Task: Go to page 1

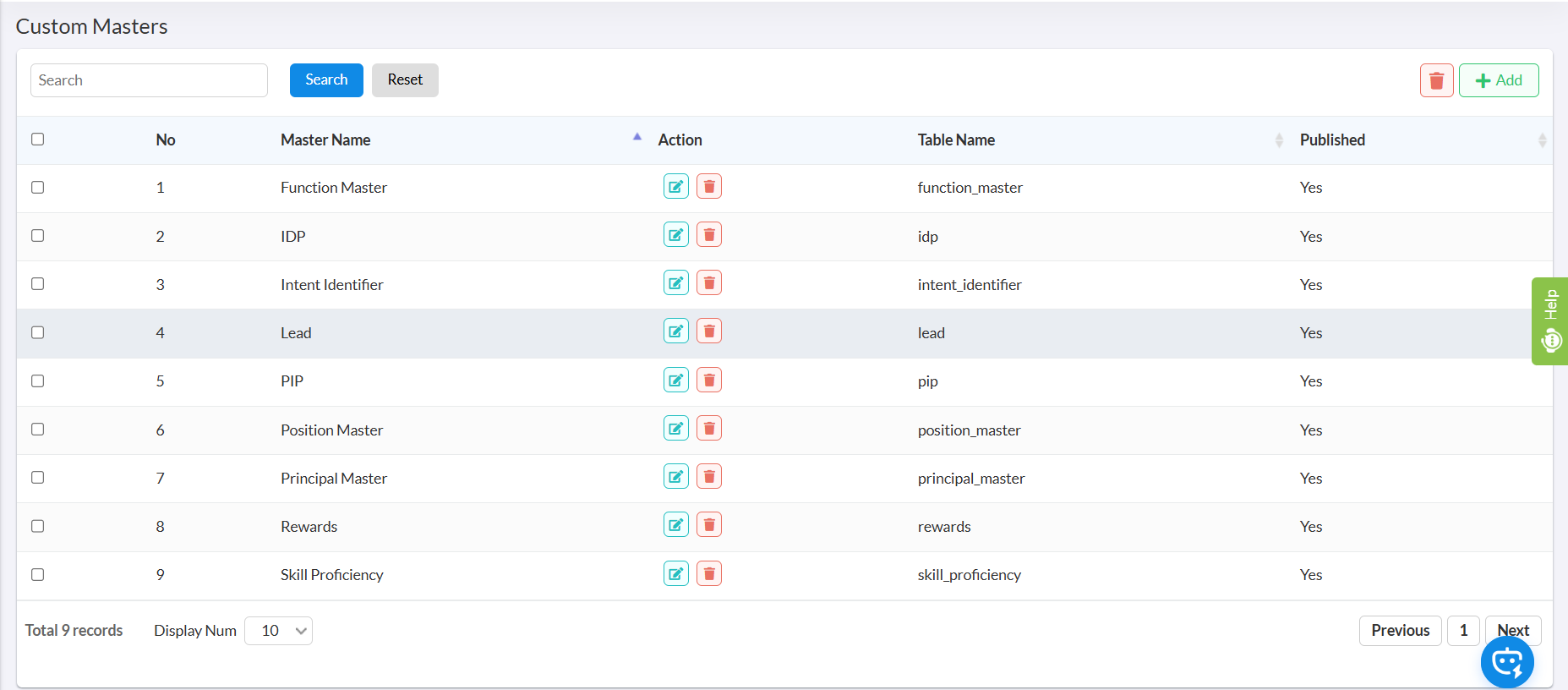Action: [x=1463, y=631]
